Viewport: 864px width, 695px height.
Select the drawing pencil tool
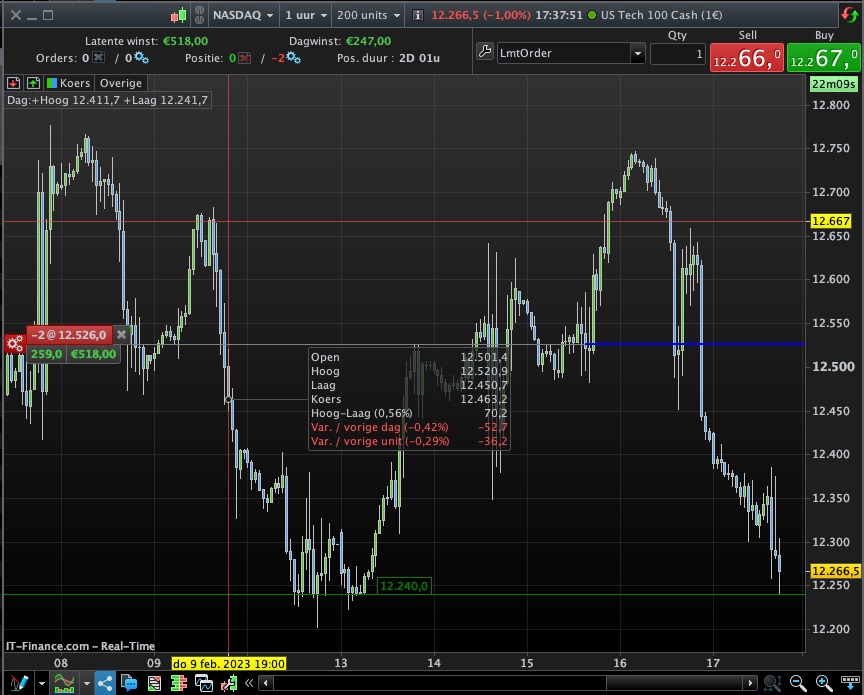tap(19, 683)
